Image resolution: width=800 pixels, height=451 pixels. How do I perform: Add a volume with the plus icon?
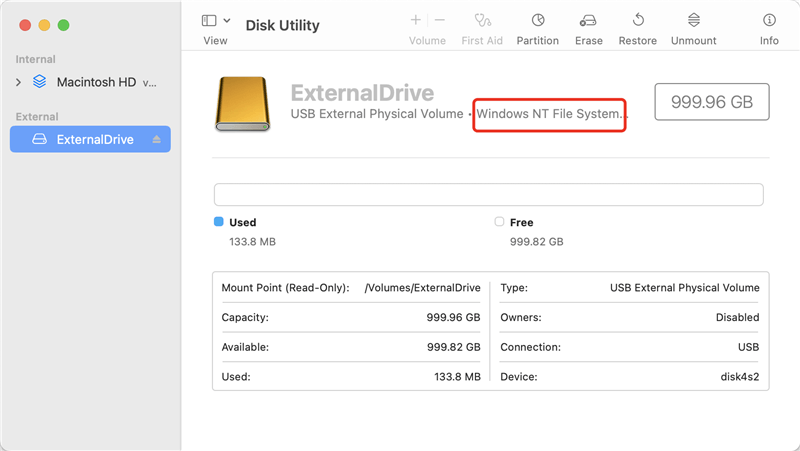click(x=415, y=20)
